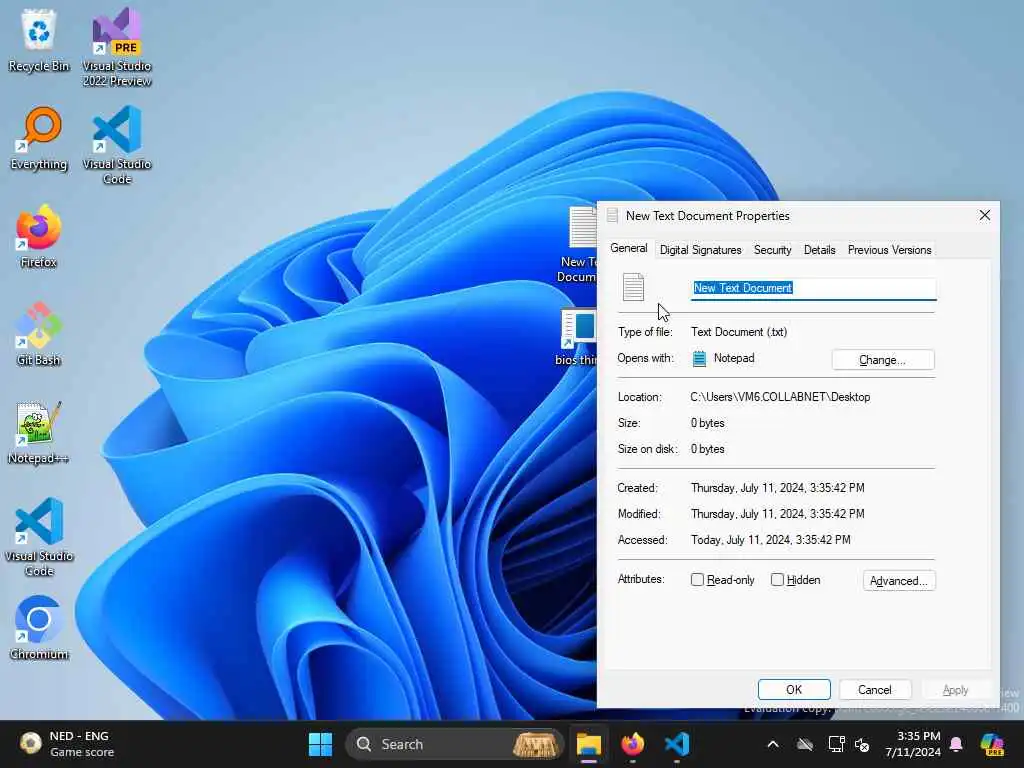Switch to the General tab
This screenshot has width=1024, height=768.
(629, 249)
